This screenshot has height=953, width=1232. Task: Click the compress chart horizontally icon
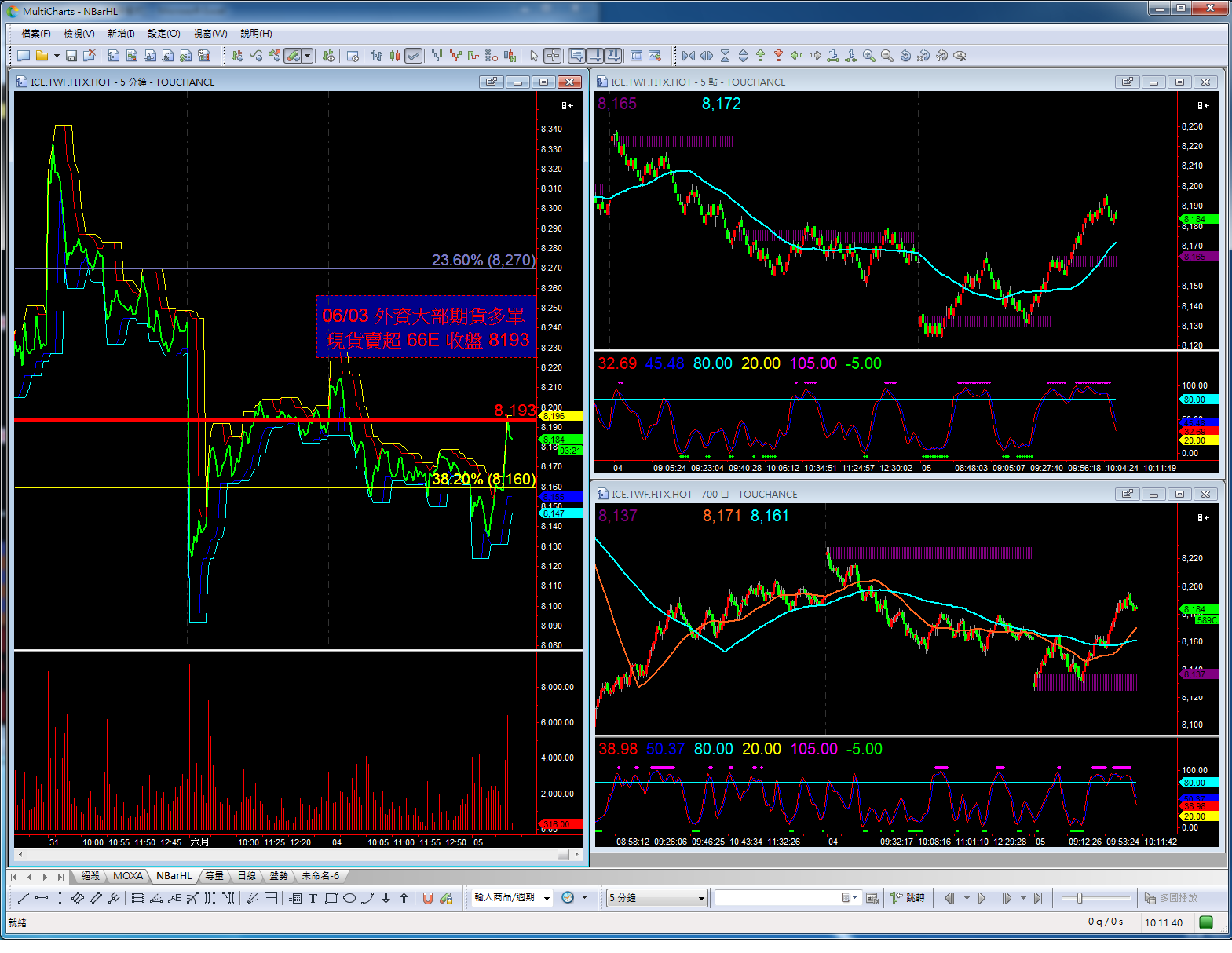click(689, 56)
